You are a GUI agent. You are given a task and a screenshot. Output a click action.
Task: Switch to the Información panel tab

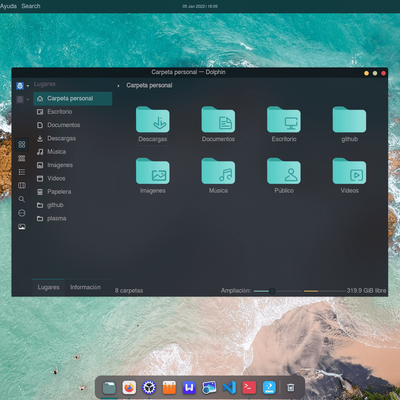[x=85, y=287]
